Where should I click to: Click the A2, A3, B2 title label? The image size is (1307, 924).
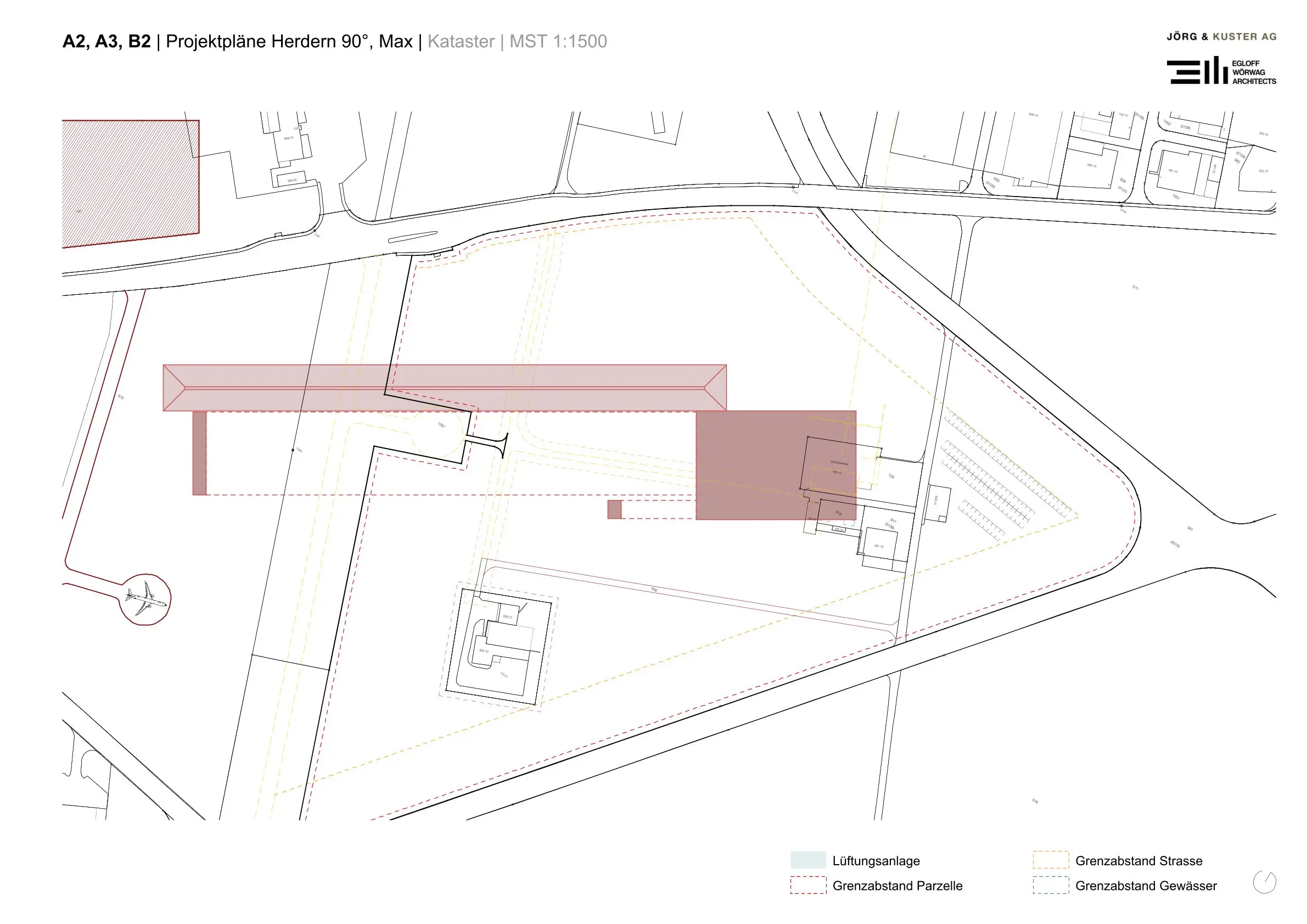click(x=106, y=42)
